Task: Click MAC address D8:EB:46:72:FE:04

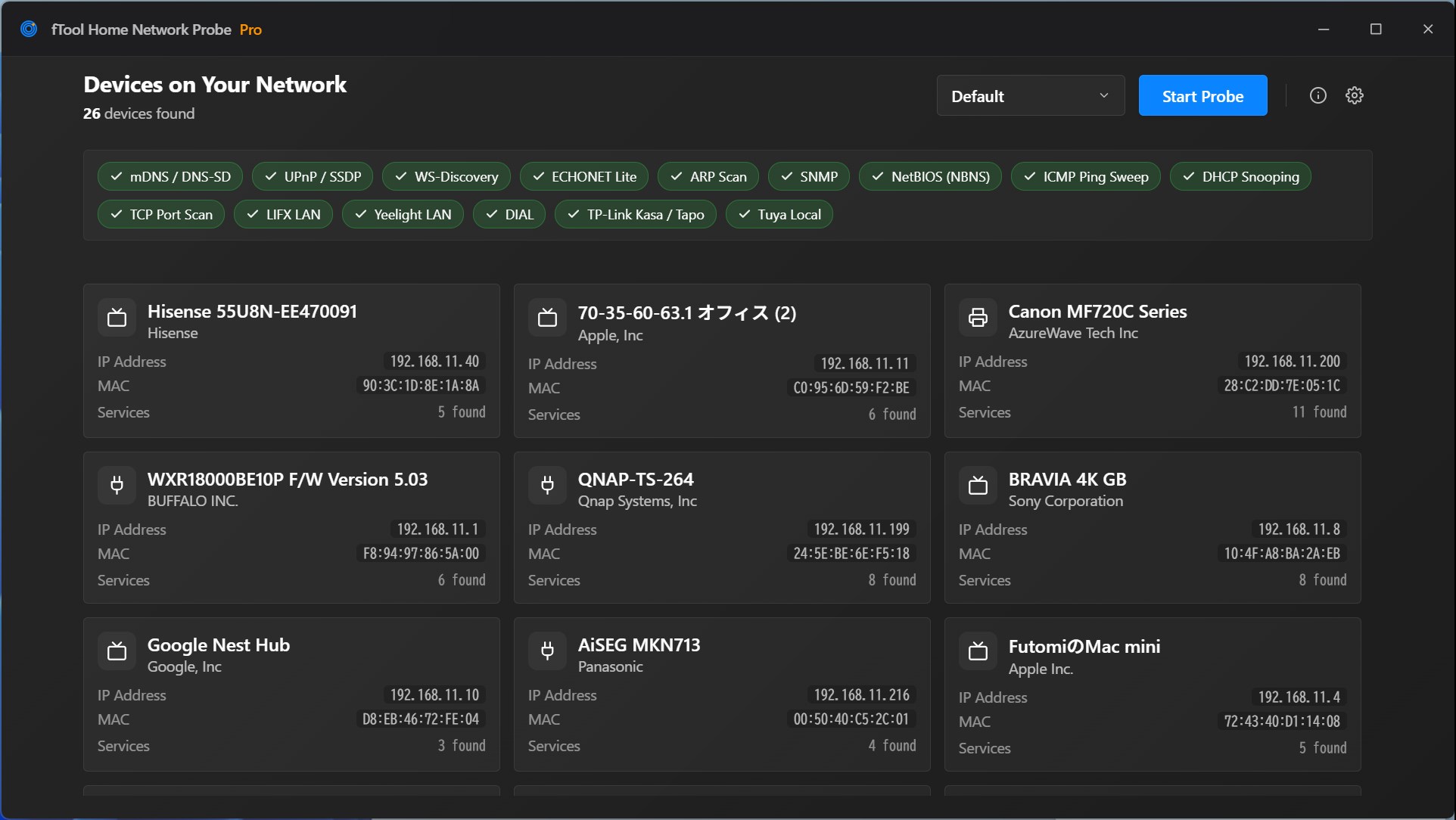Action: click(421, 719)
